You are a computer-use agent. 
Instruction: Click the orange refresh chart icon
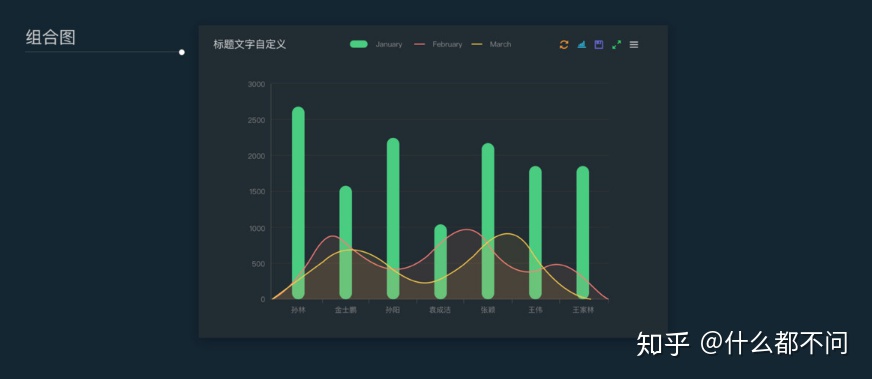click(x=564, y=44)
